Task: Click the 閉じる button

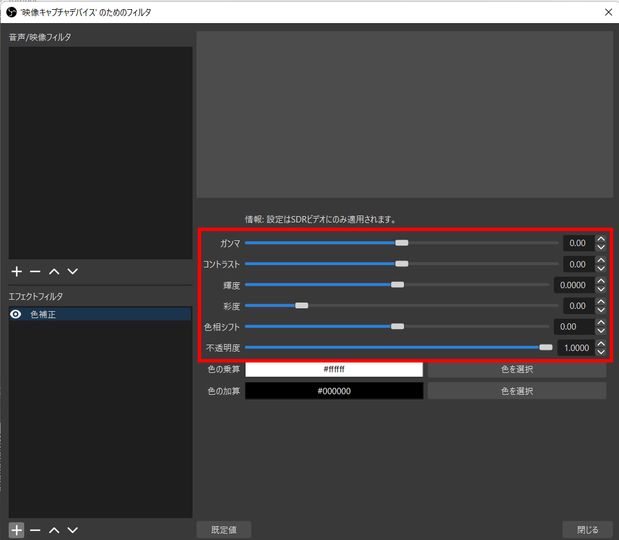Action: 587,529
